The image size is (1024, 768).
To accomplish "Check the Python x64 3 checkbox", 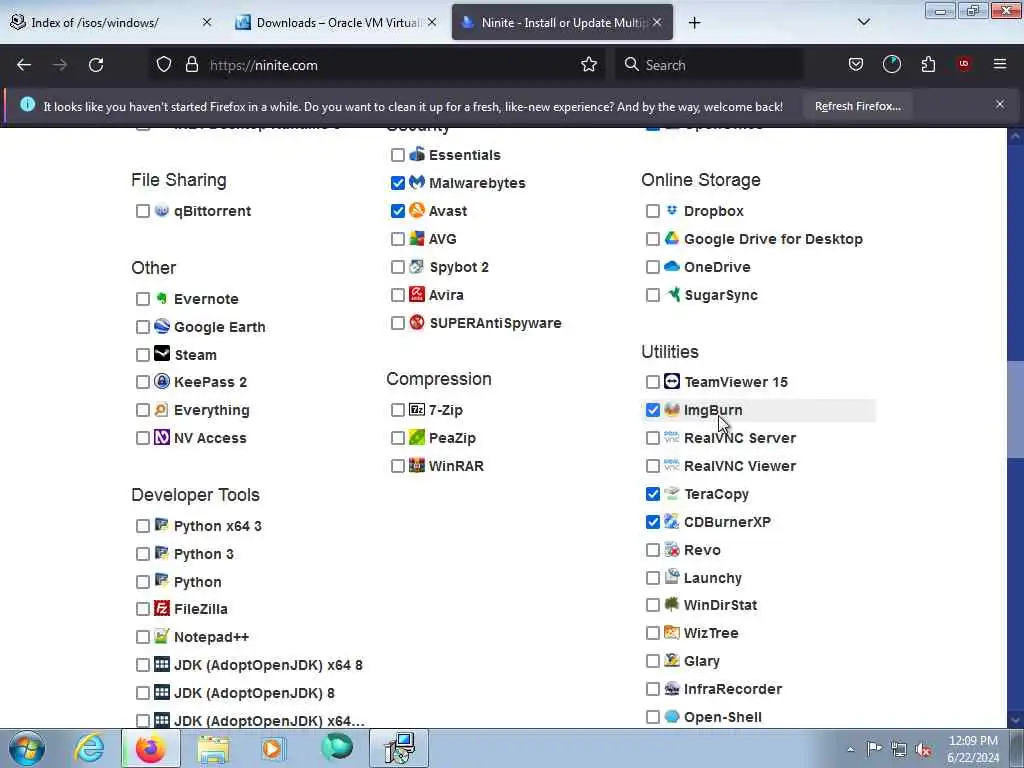I will pyautogui.click(x=143, y=526).
